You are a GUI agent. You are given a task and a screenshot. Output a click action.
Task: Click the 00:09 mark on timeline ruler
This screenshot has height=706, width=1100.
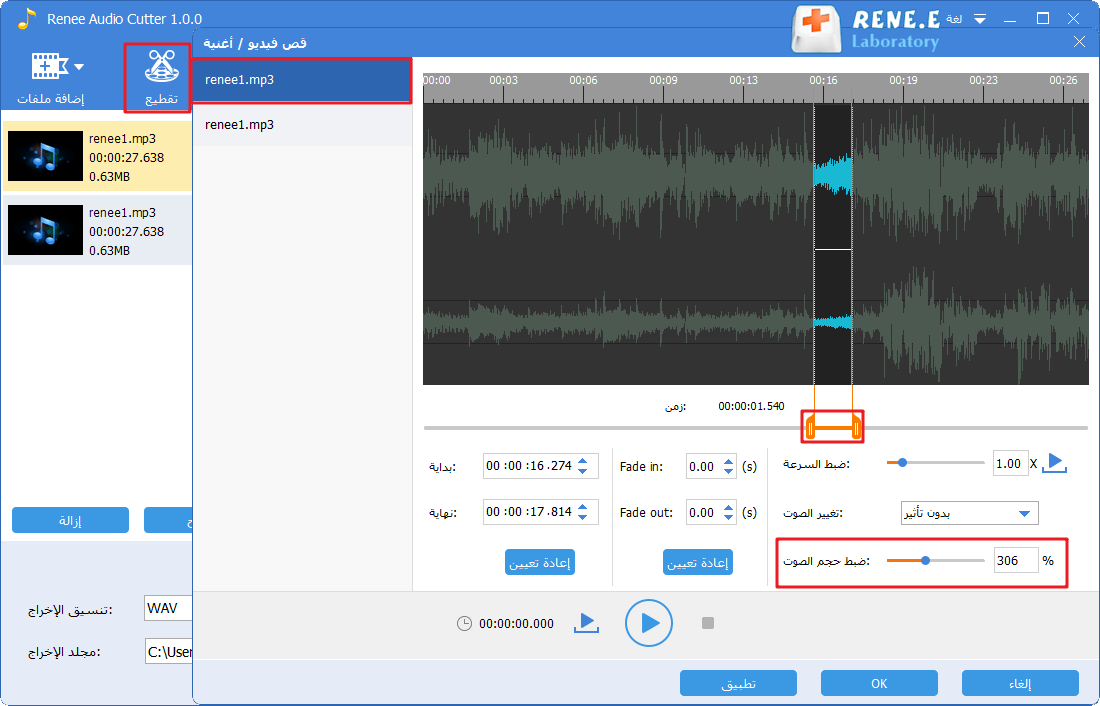coord(663,81)
